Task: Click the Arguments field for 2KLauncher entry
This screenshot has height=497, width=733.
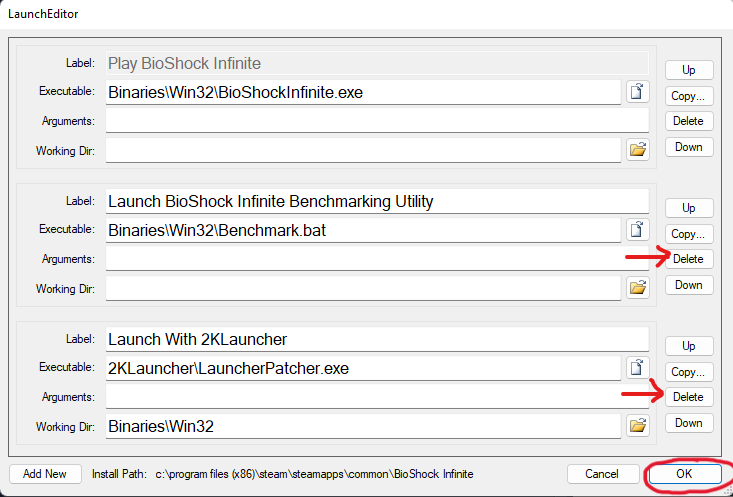Action: pos(377,397)
